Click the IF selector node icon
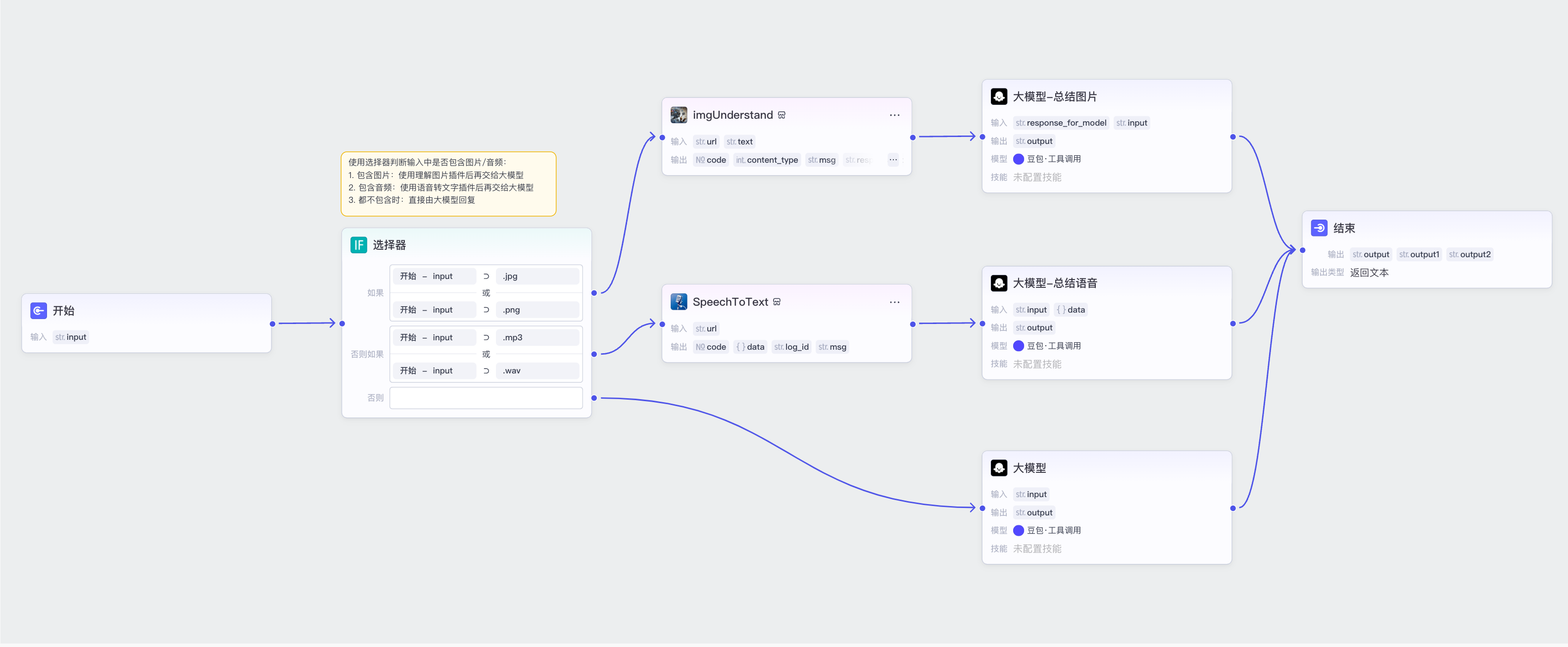Image resolution: width=1568 pixels, height=647 pixels. (358, 245)
